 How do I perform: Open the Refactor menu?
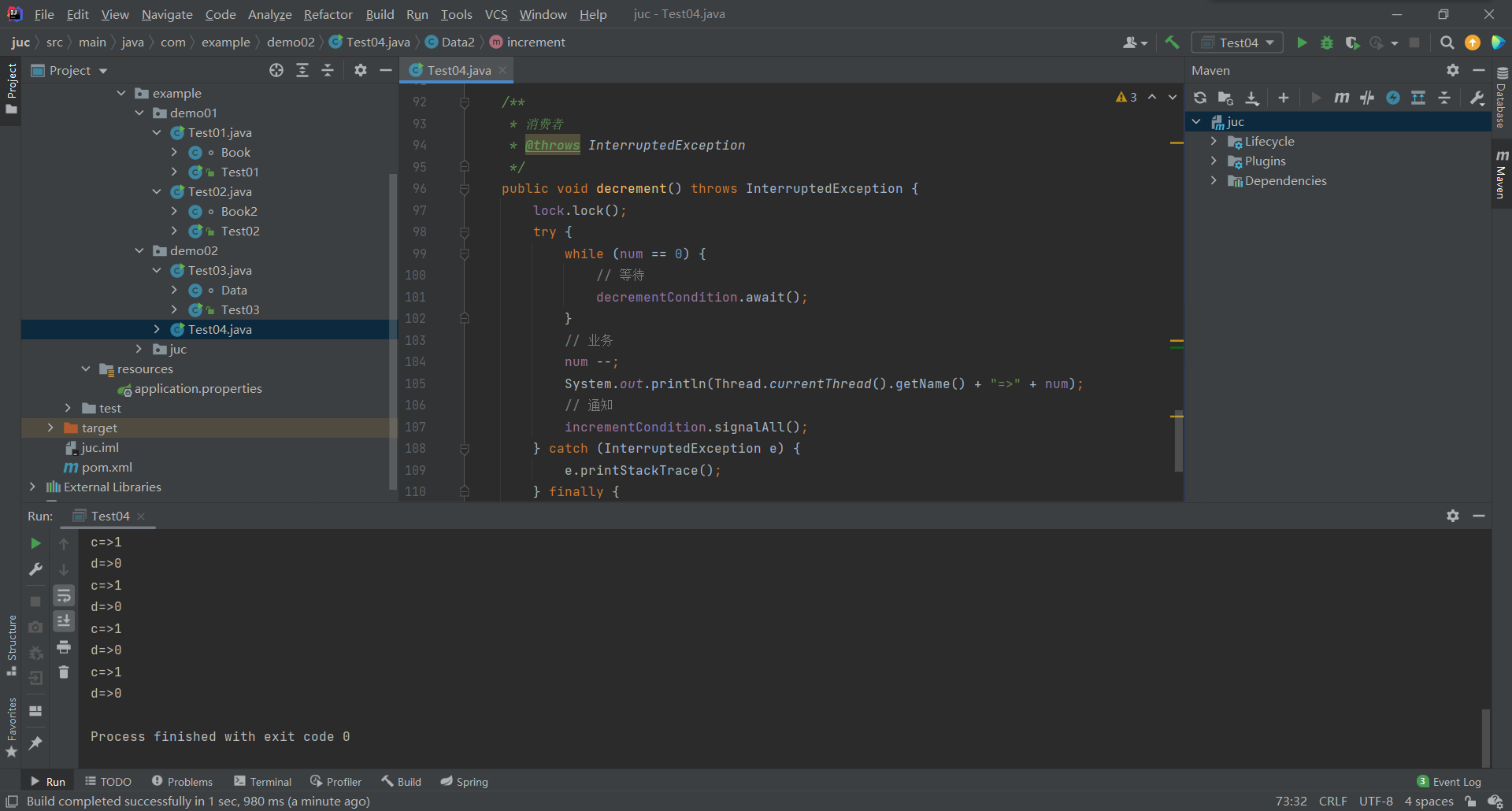point(328,14)
